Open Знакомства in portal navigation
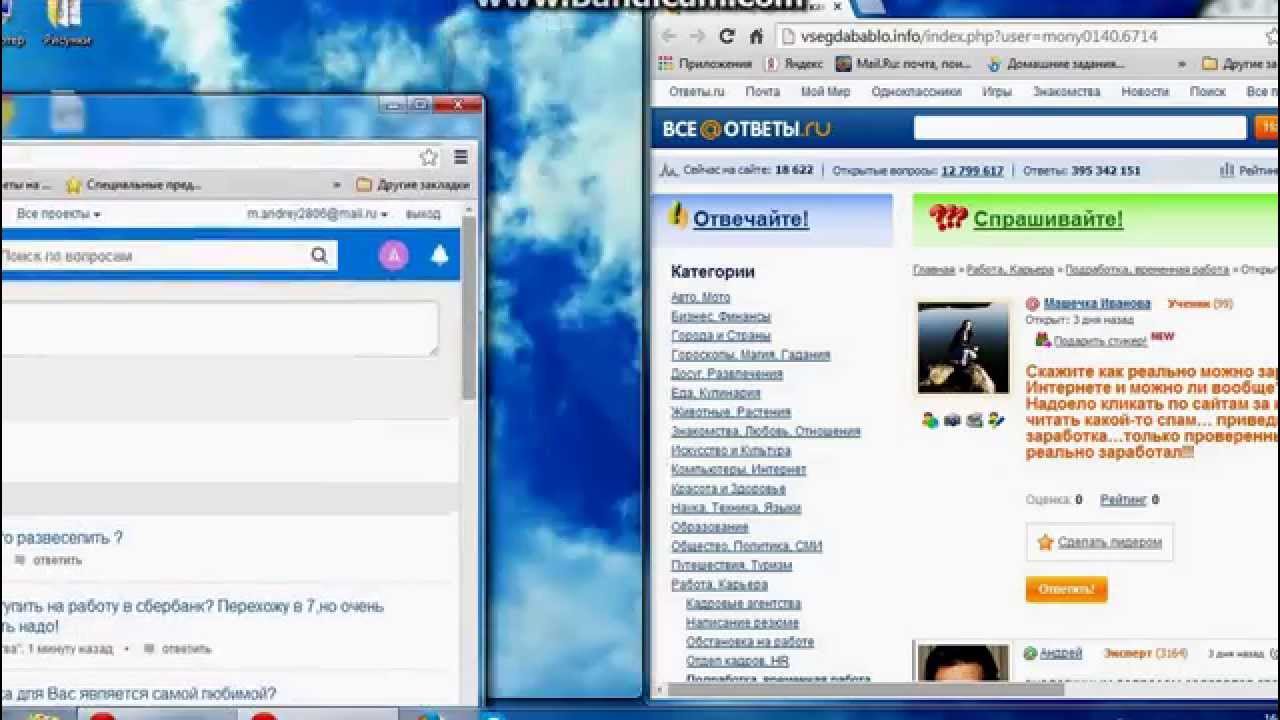The width and height of the screenshot is (1280, 720). pyautogui.click(x=1067, y=91)
